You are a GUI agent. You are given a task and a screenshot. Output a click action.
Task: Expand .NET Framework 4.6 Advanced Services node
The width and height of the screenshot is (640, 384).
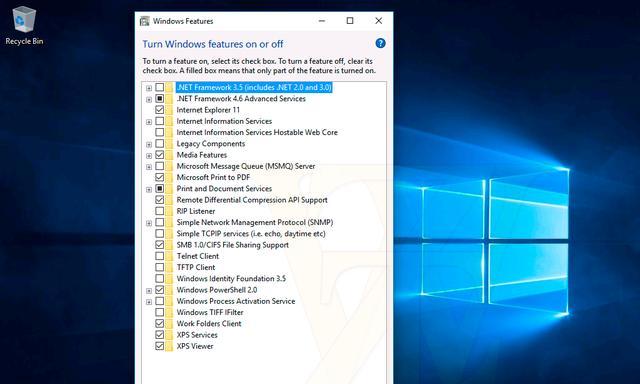(x=149, y=100)
